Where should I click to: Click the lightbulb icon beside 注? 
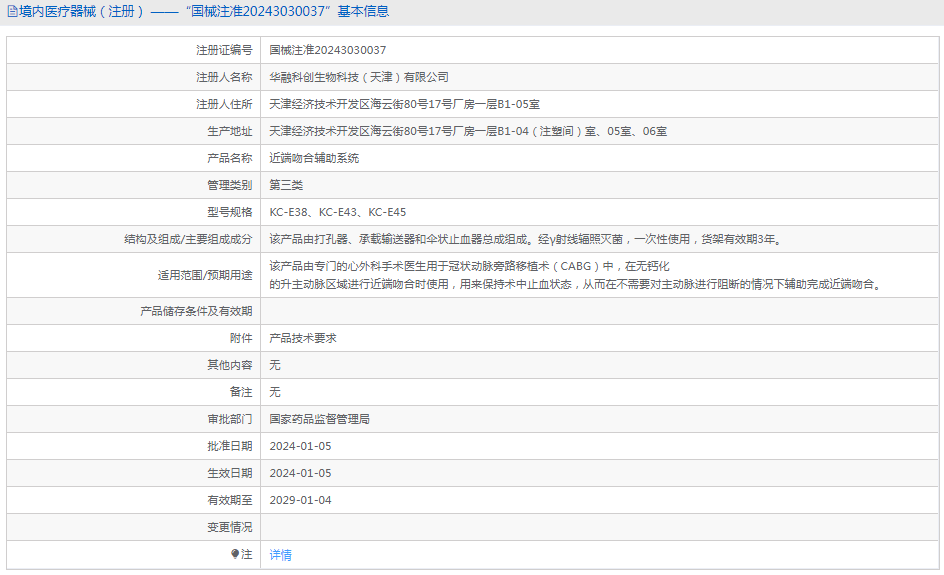click(235, 554)
